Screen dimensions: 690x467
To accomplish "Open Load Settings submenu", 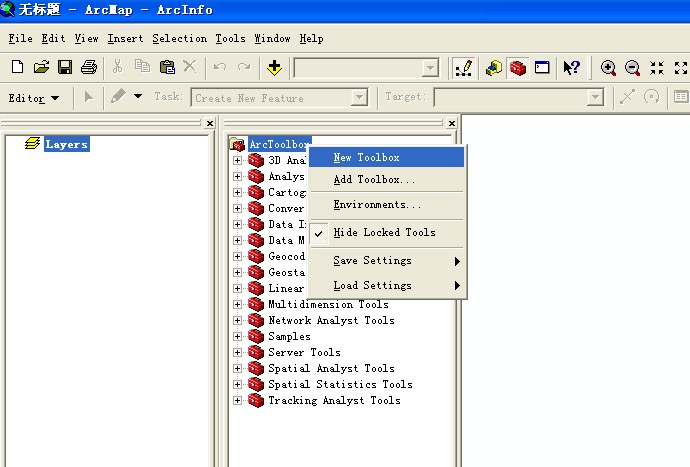I will coord(387,286).
